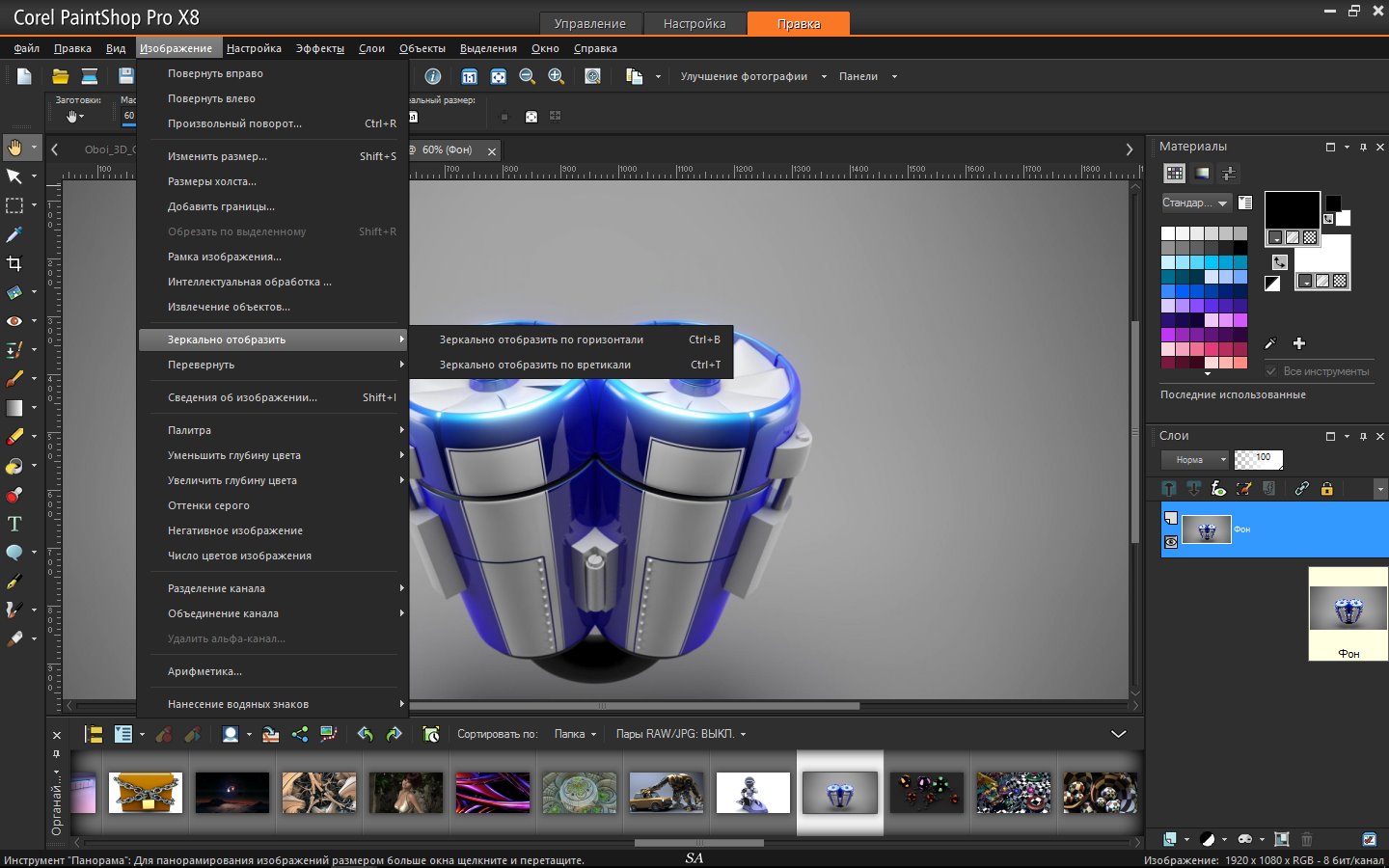Toggle RAW/JPG pairs setting ВЫКЛ.
The width and height of the screenshot is (1389, 868).
pos(682,734)
